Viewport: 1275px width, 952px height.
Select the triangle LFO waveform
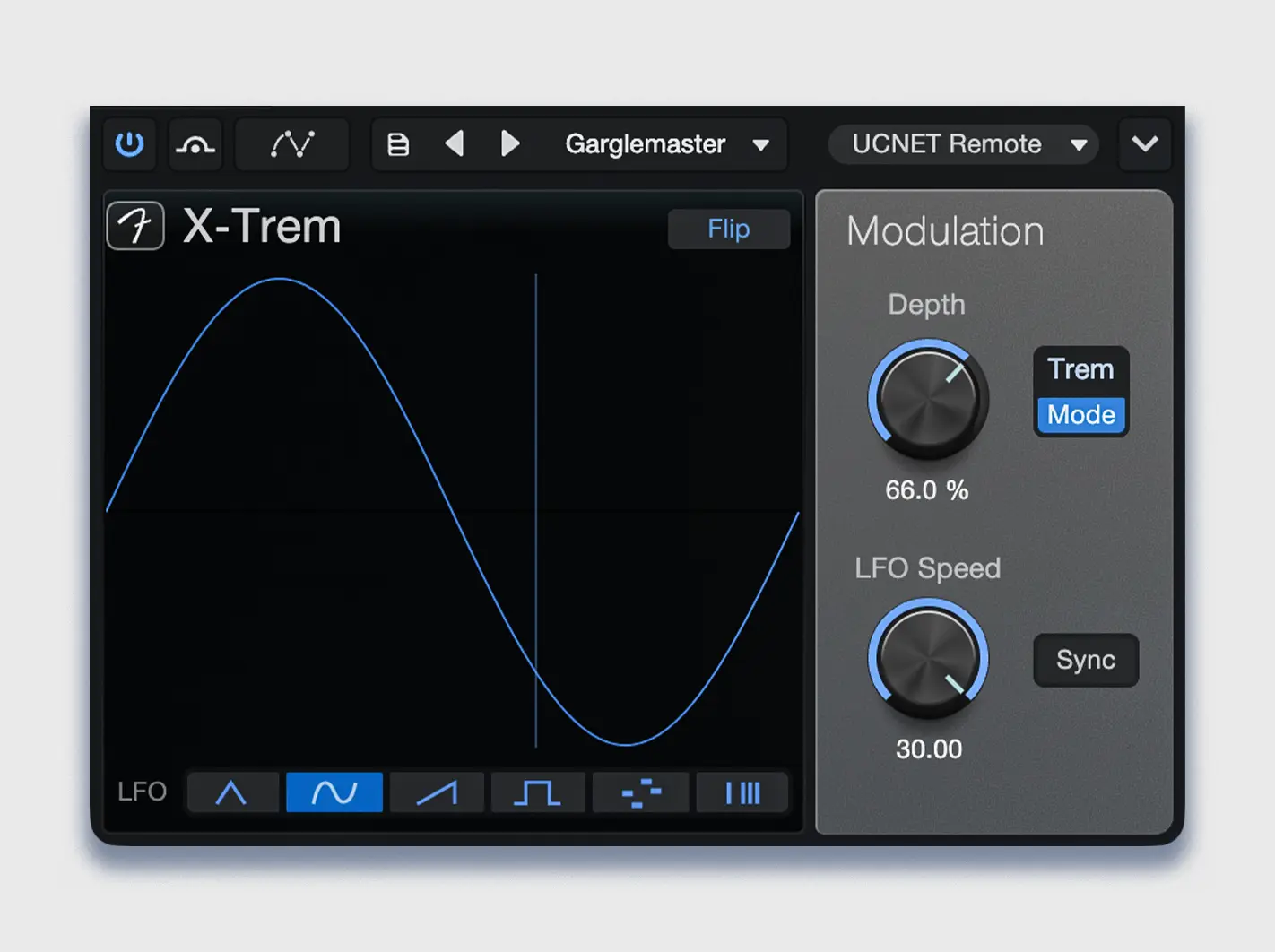(x=231, y=792)
